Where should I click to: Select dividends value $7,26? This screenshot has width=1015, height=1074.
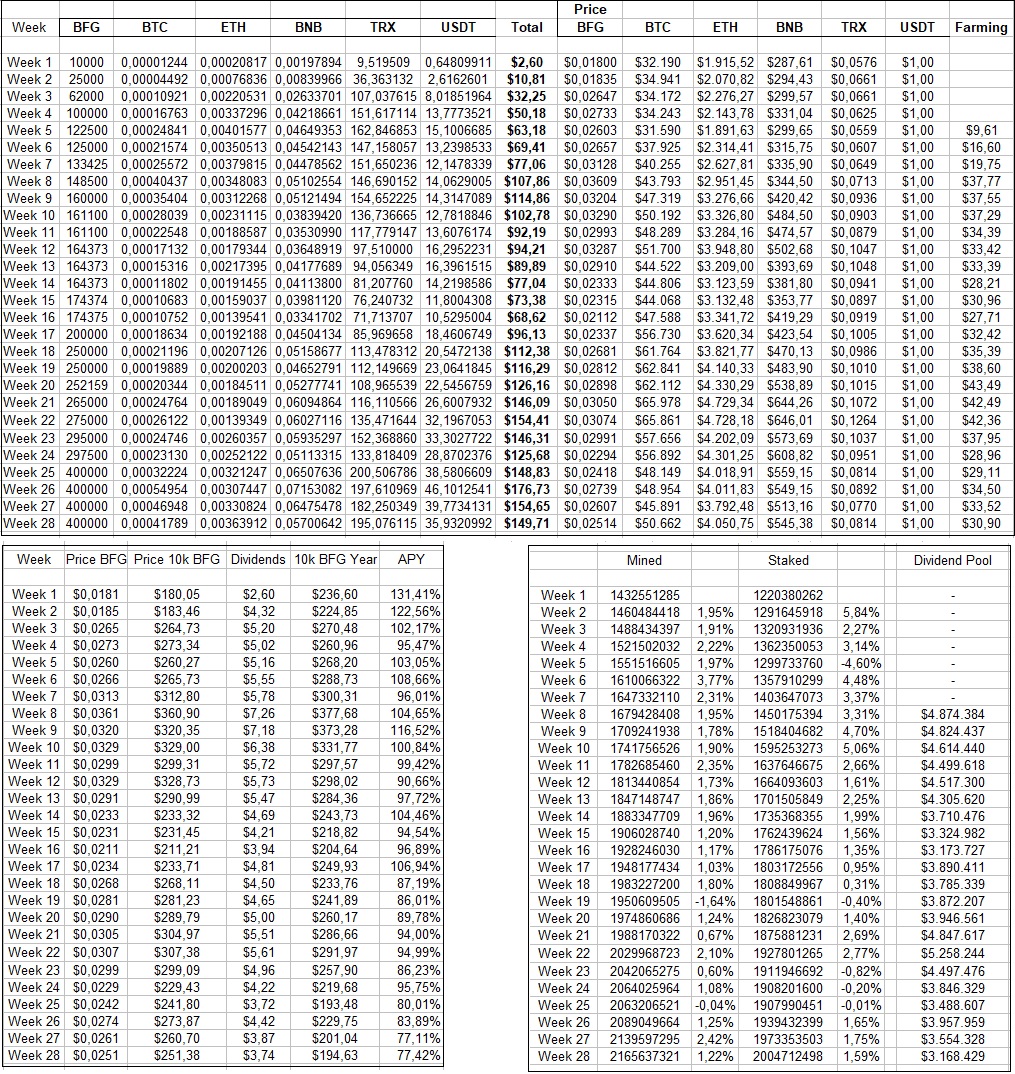[258, 713]
